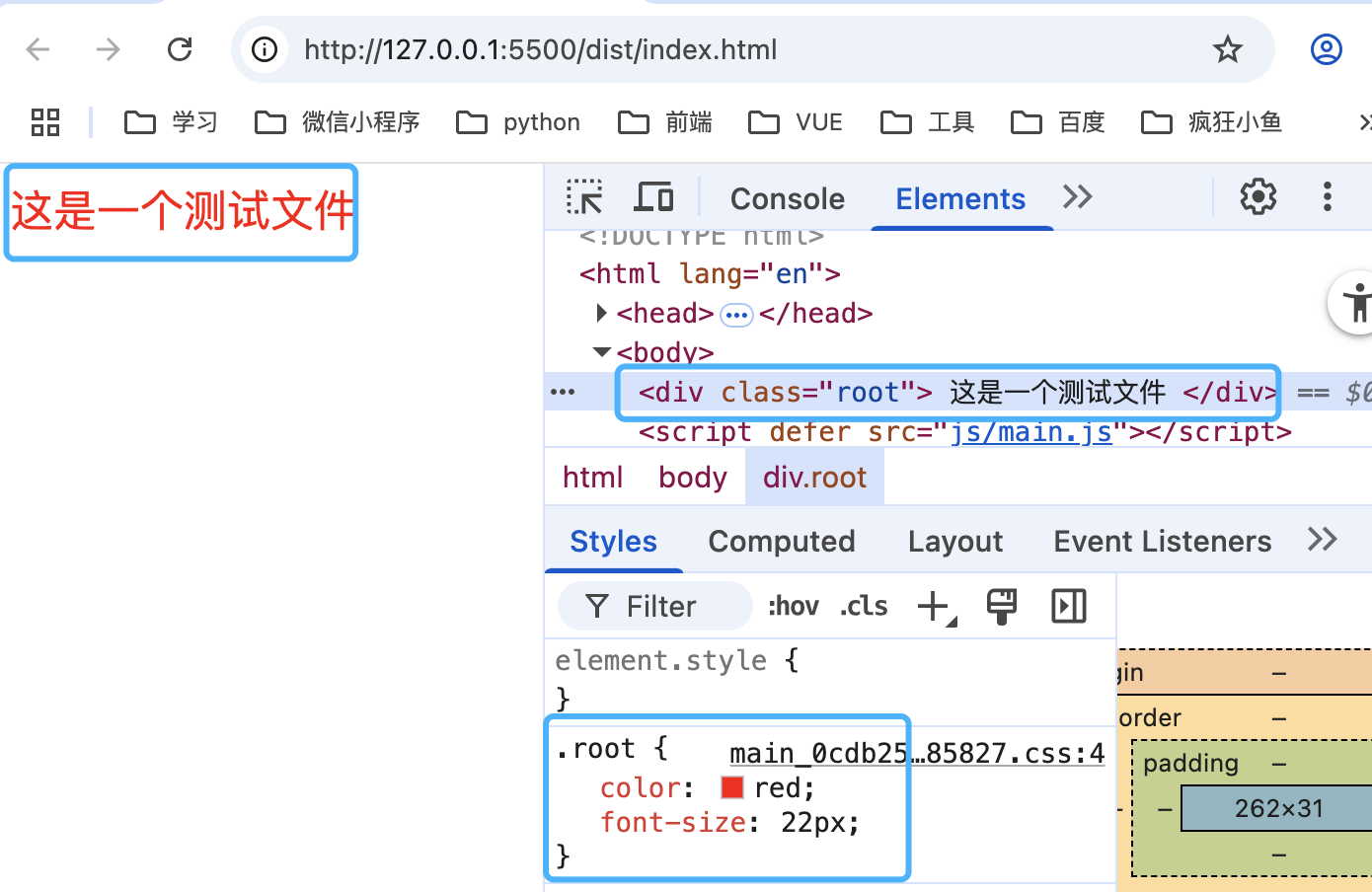The height and width of the screenshot is (892, 1372).
Task: Open the more DevTools panels chevron
Action: 1077,197
